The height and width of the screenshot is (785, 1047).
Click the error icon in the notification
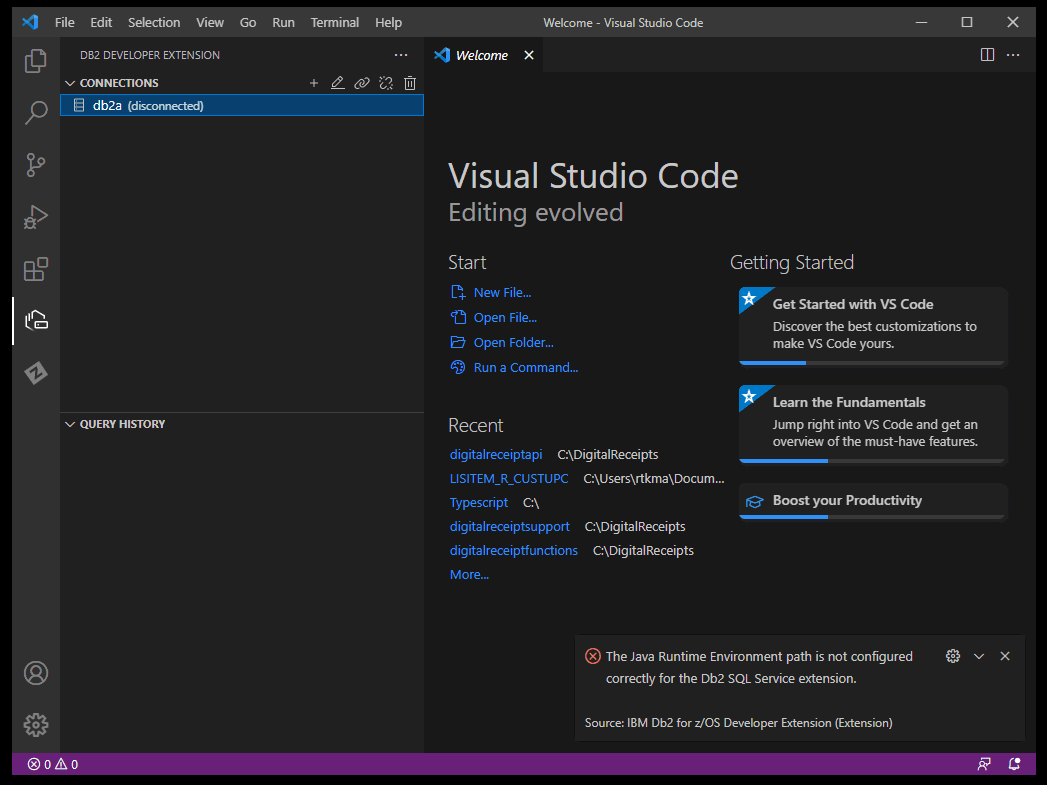(x=592, y=656)
